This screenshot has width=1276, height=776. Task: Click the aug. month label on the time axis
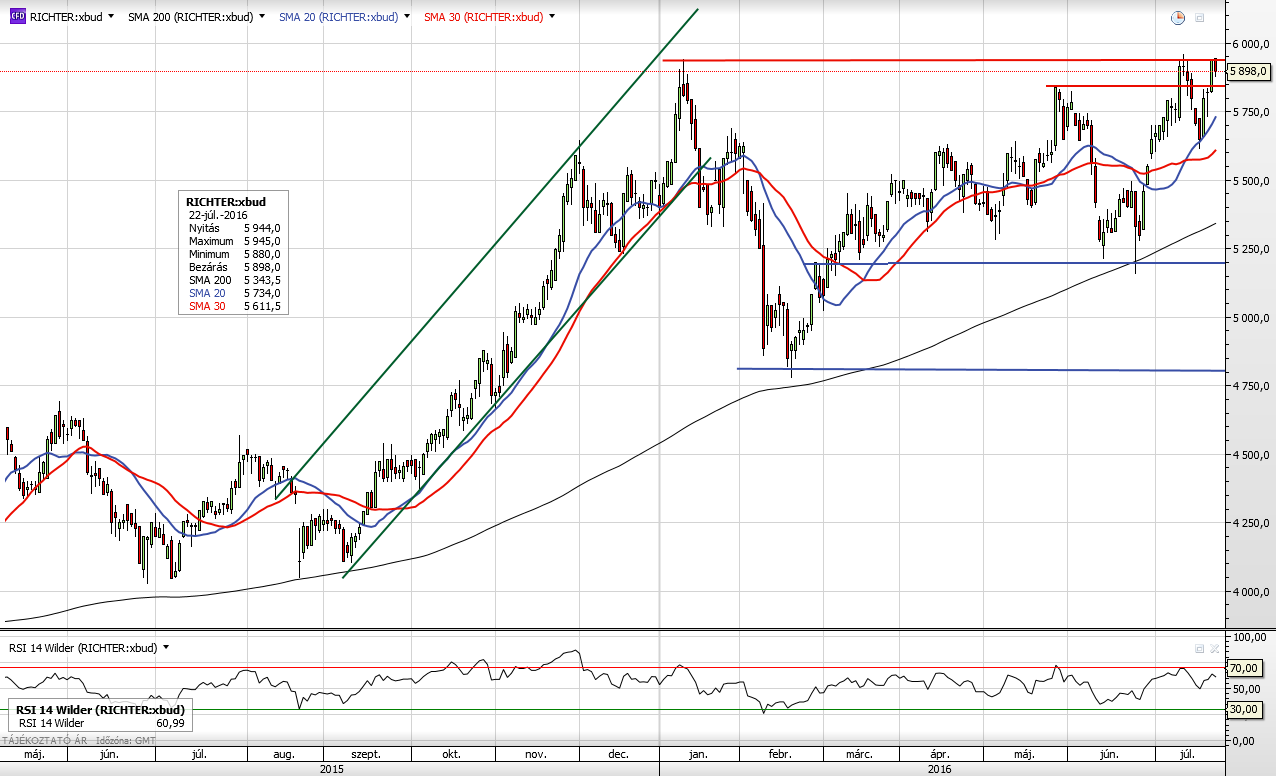[285, 756]
